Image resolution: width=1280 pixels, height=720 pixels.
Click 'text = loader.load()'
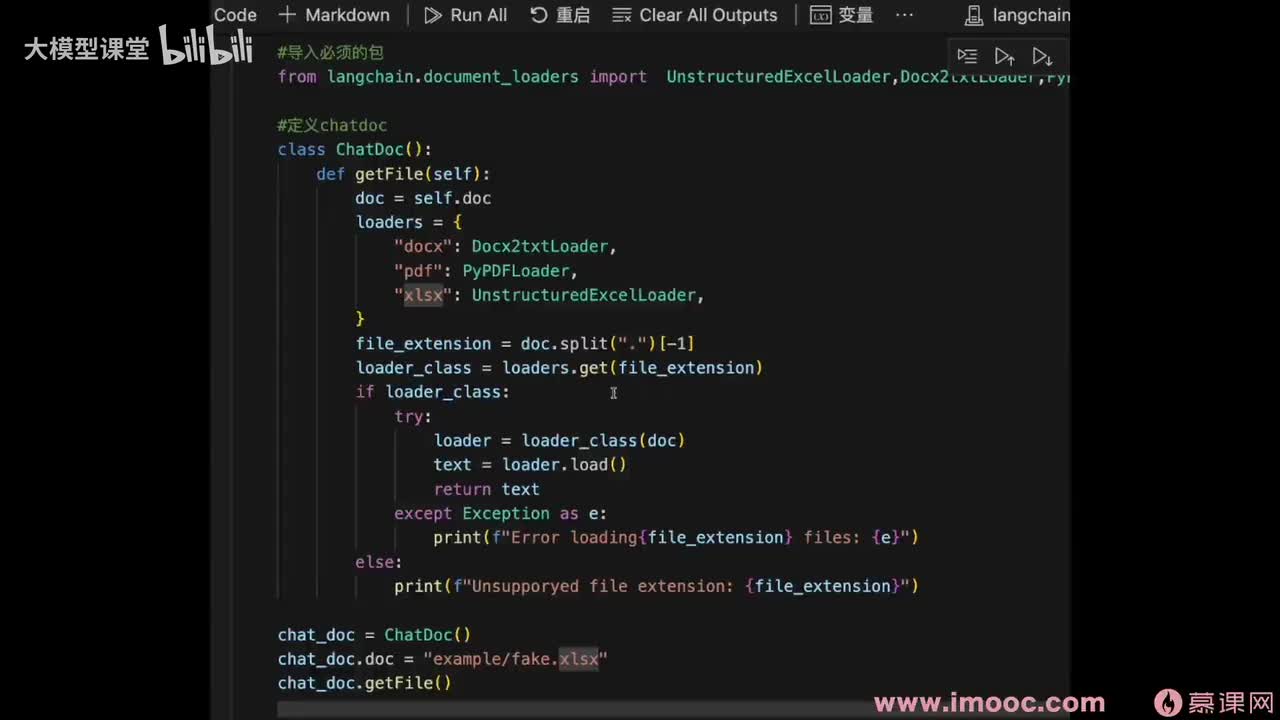530,465
